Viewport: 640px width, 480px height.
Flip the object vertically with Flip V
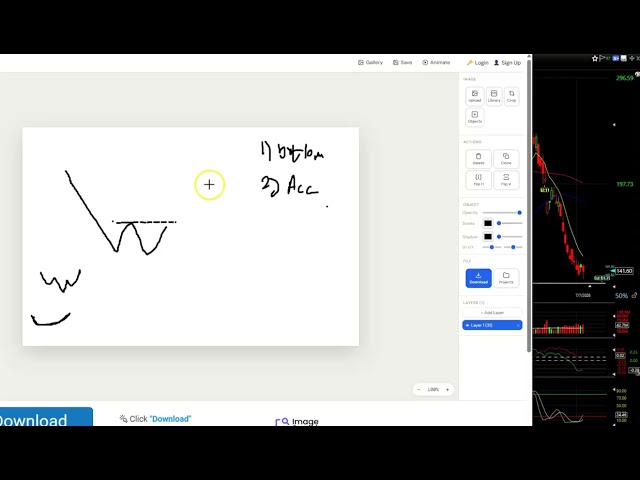pyautogui.click(x=506, y=180)
